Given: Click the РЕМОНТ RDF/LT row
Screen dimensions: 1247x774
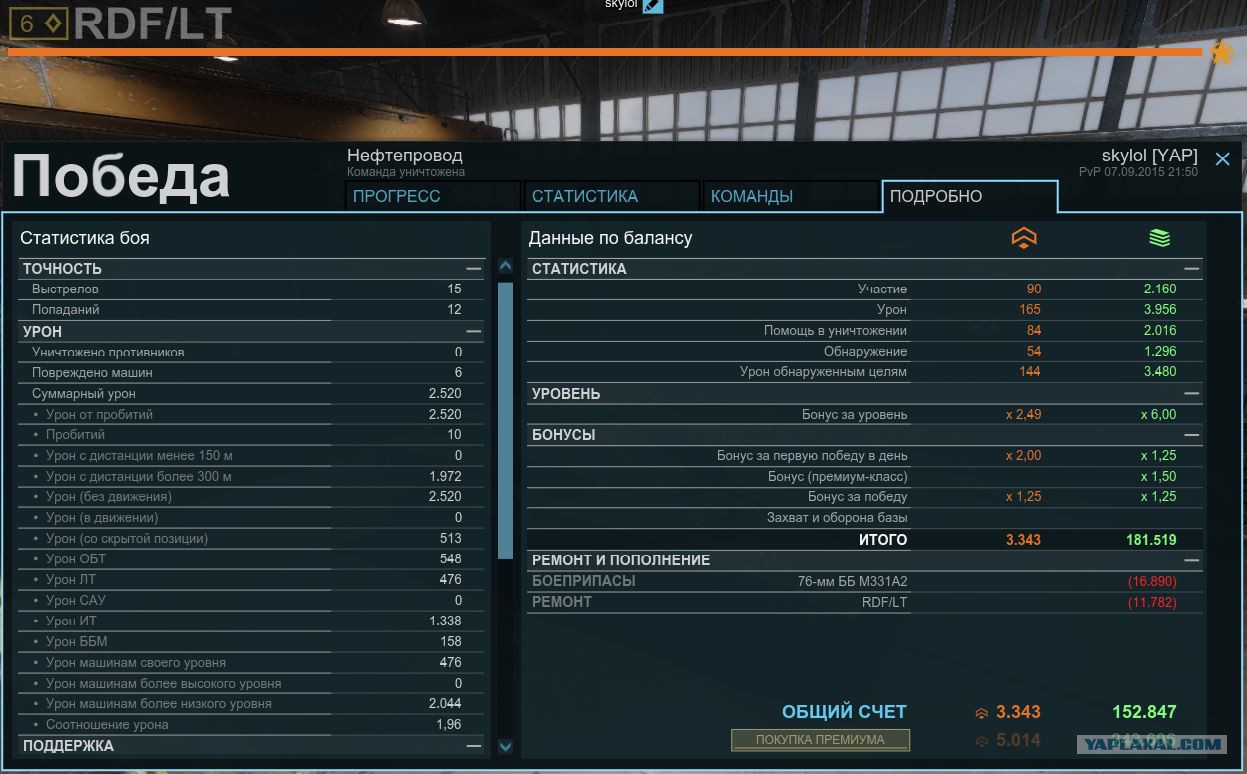Looking at the screenshot, I should [864, 602].
